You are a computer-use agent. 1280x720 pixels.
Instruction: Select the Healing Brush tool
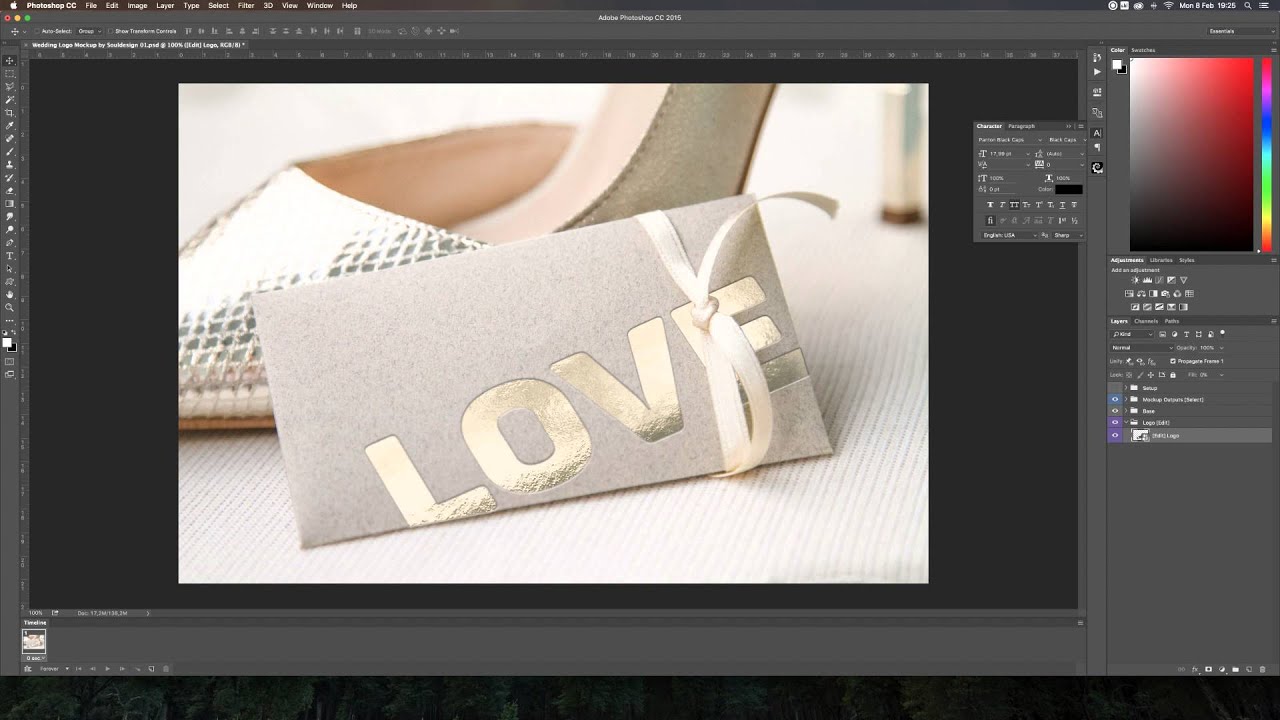(x=9, y=138)
